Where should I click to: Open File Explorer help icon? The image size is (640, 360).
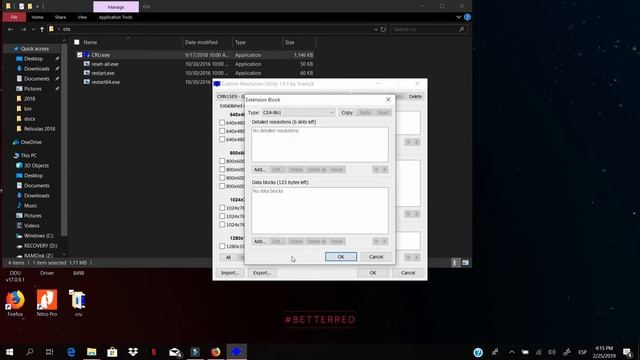point(467,17)
